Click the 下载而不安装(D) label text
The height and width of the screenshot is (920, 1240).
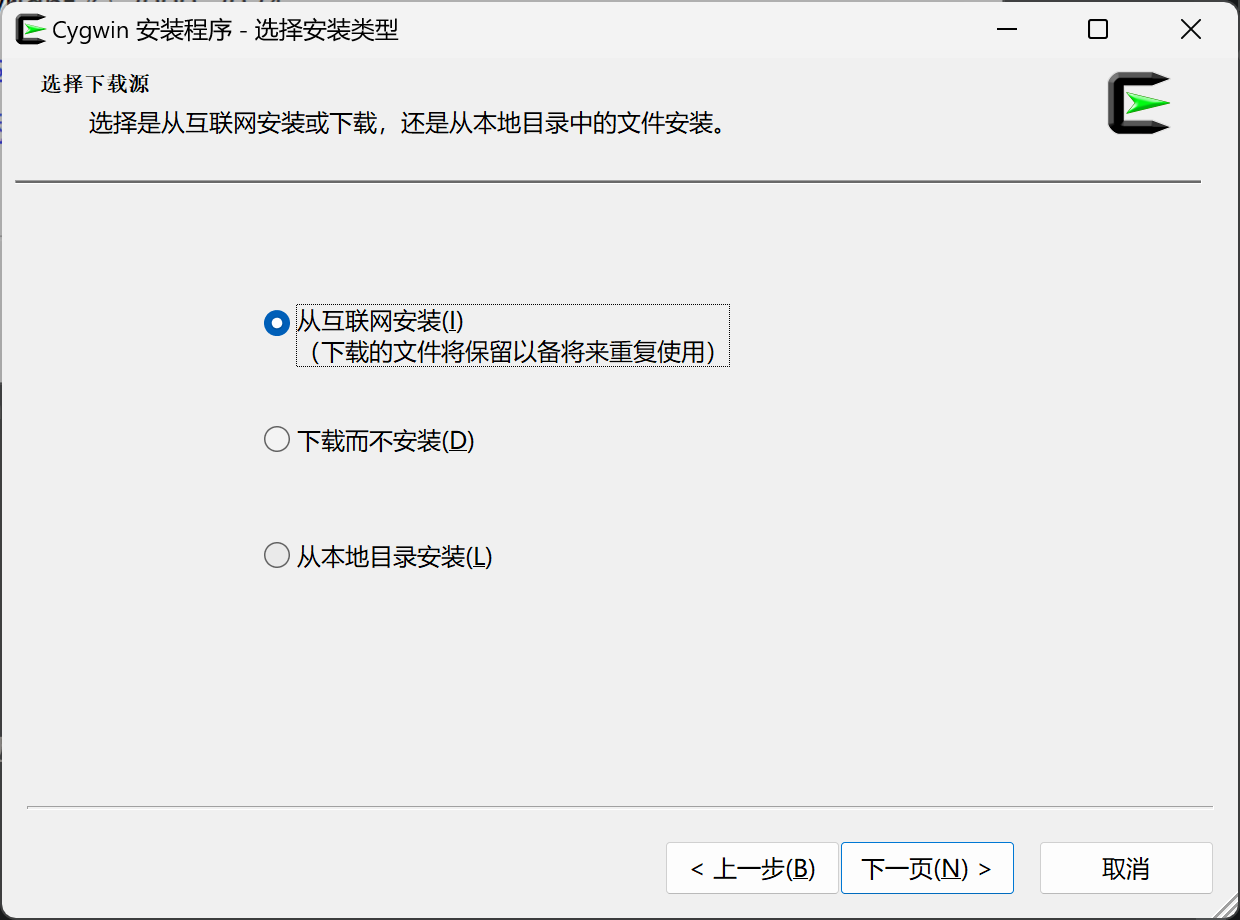click(x=386, y=441)
